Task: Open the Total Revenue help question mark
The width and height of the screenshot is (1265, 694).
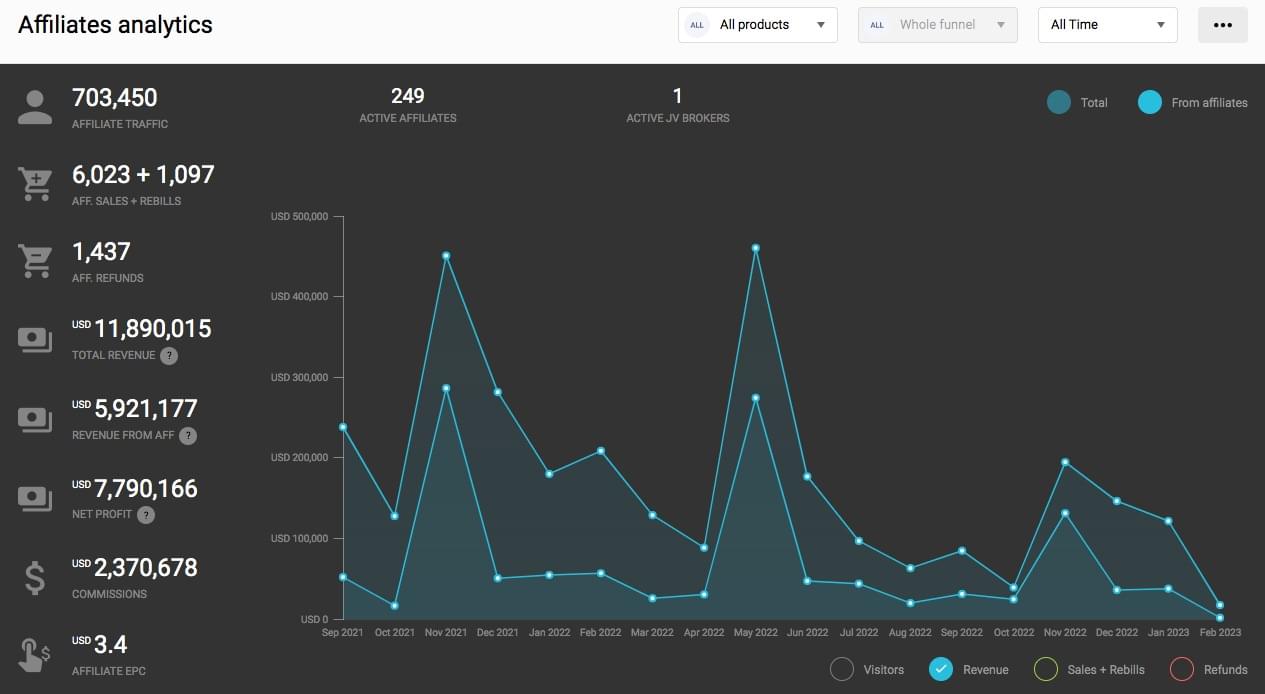Action: pos(169,355)
